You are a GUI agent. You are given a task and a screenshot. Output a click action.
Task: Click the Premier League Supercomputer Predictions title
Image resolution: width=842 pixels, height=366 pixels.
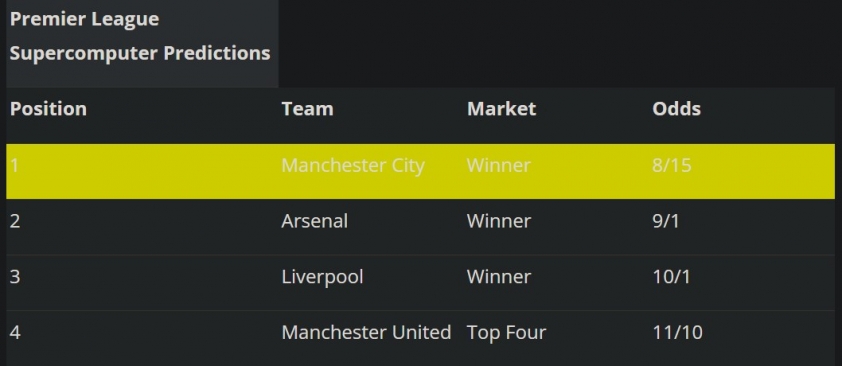(140, 36)
